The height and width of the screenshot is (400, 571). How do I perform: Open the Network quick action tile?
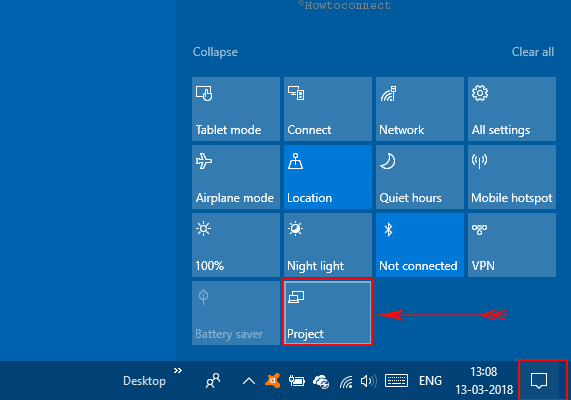(x=420, y=109)
